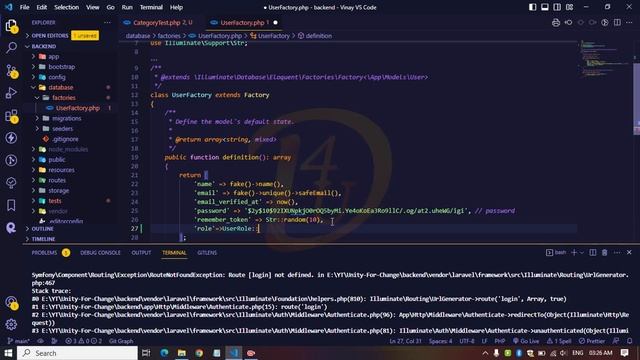Open Customize Layout icon
The width and height of the screenshot is (640, 360).
569,7
